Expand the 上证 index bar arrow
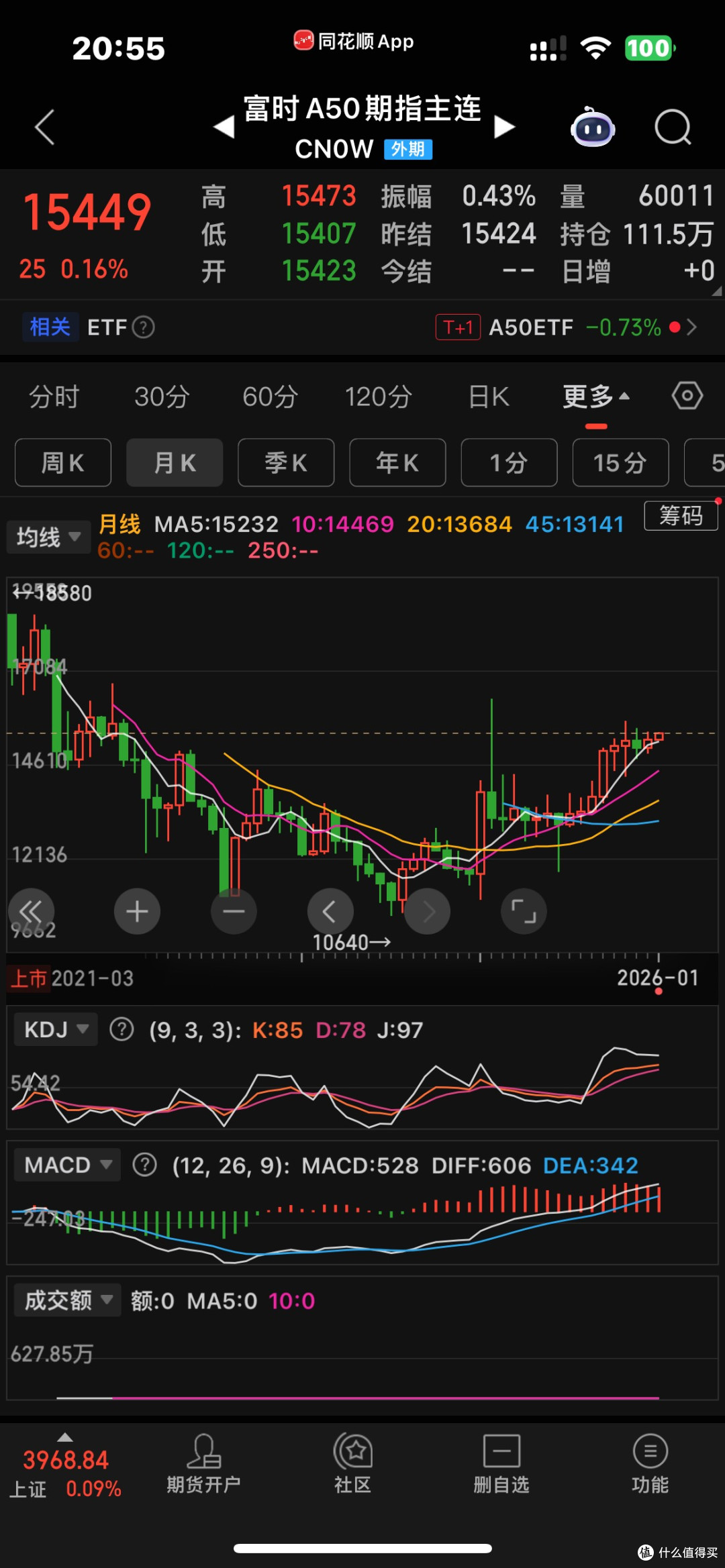Image resolution: width=725 pixels, height=1568 pixels. 65,1437
